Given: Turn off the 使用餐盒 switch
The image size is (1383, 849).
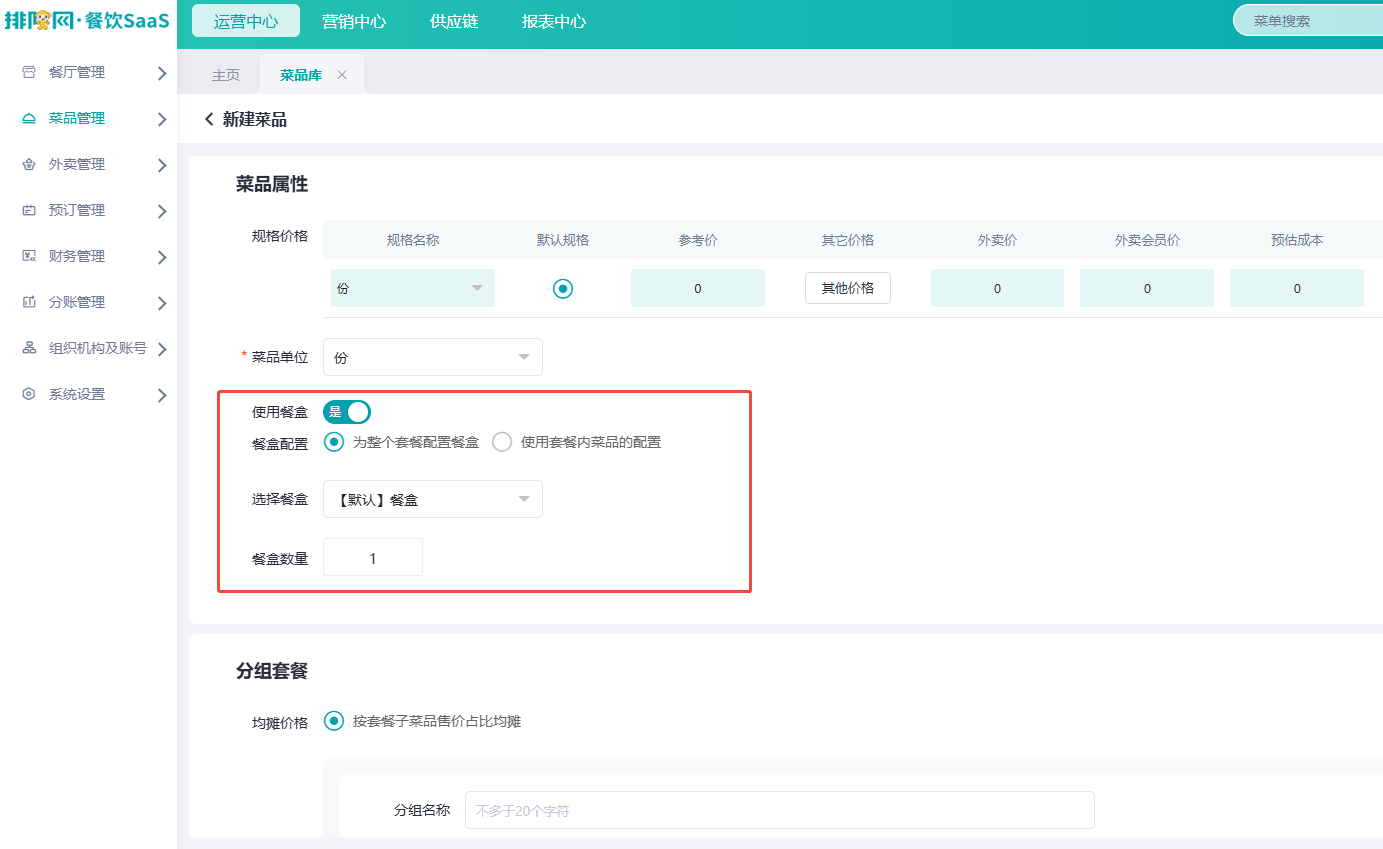Looking at the screenshot, I should click(347, 412).
